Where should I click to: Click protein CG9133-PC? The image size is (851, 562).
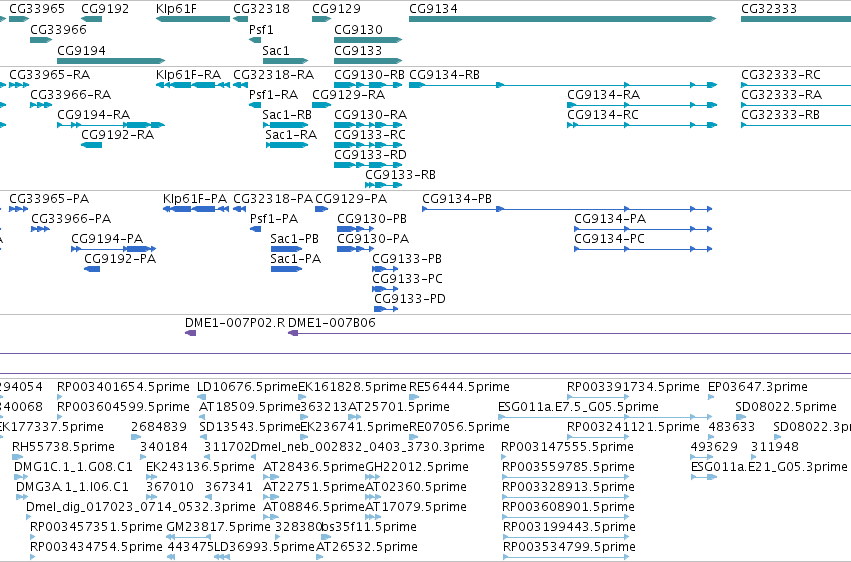385,289
